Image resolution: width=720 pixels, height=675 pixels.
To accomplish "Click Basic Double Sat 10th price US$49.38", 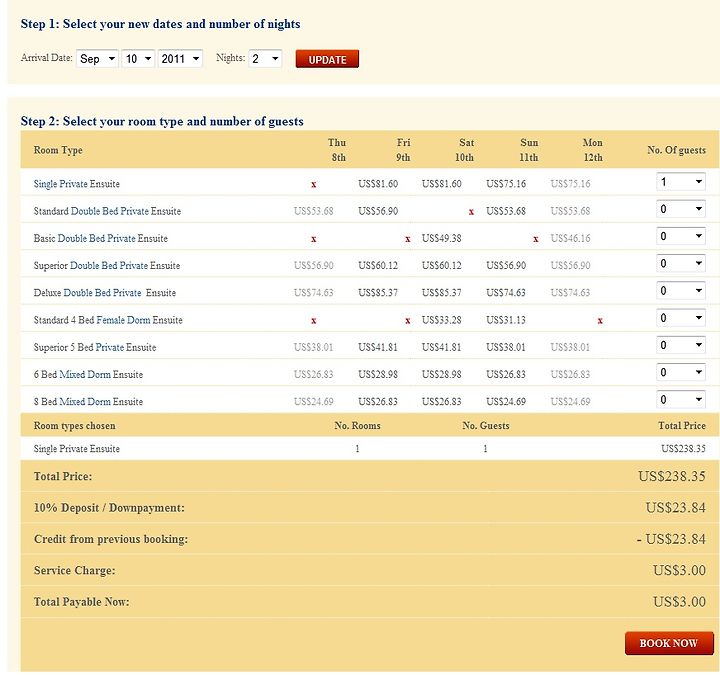I will [x=442, y=238].
